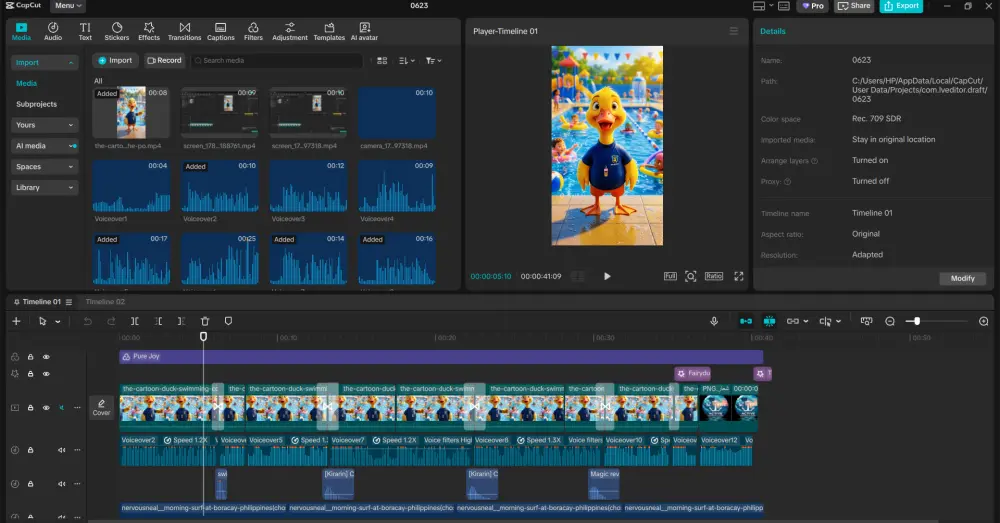
Task: Click the Delete right trim tool
Action: coord(181,321)
